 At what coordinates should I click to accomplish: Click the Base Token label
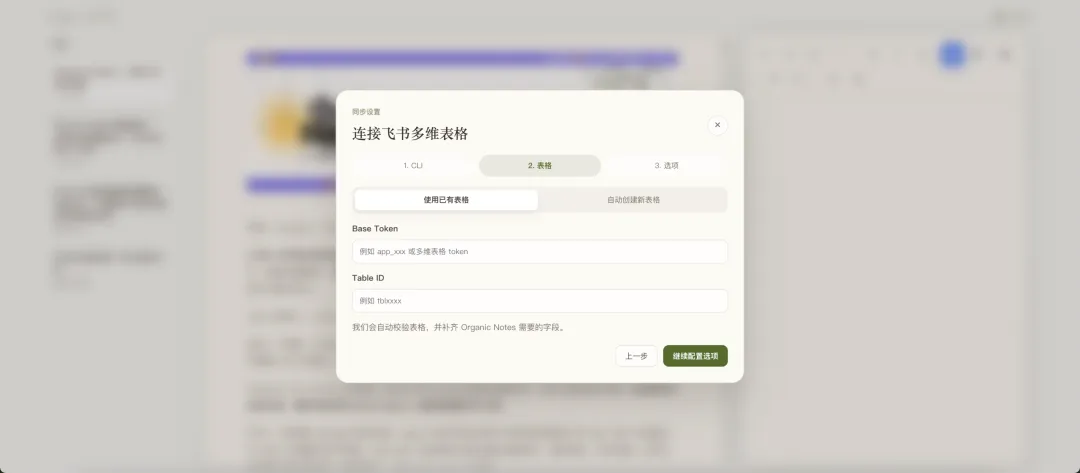[375, 229]
